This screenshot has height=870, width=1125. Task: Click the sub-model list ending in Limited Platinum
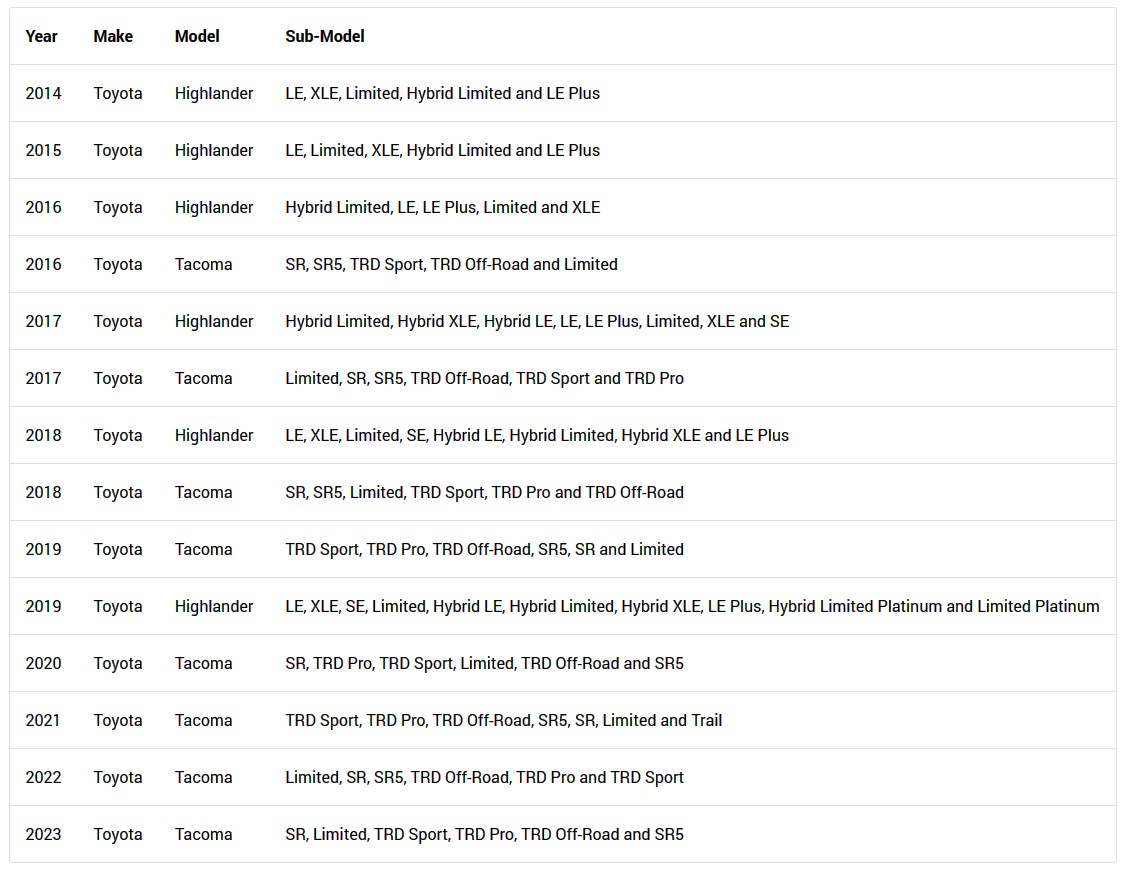(692, 607)
